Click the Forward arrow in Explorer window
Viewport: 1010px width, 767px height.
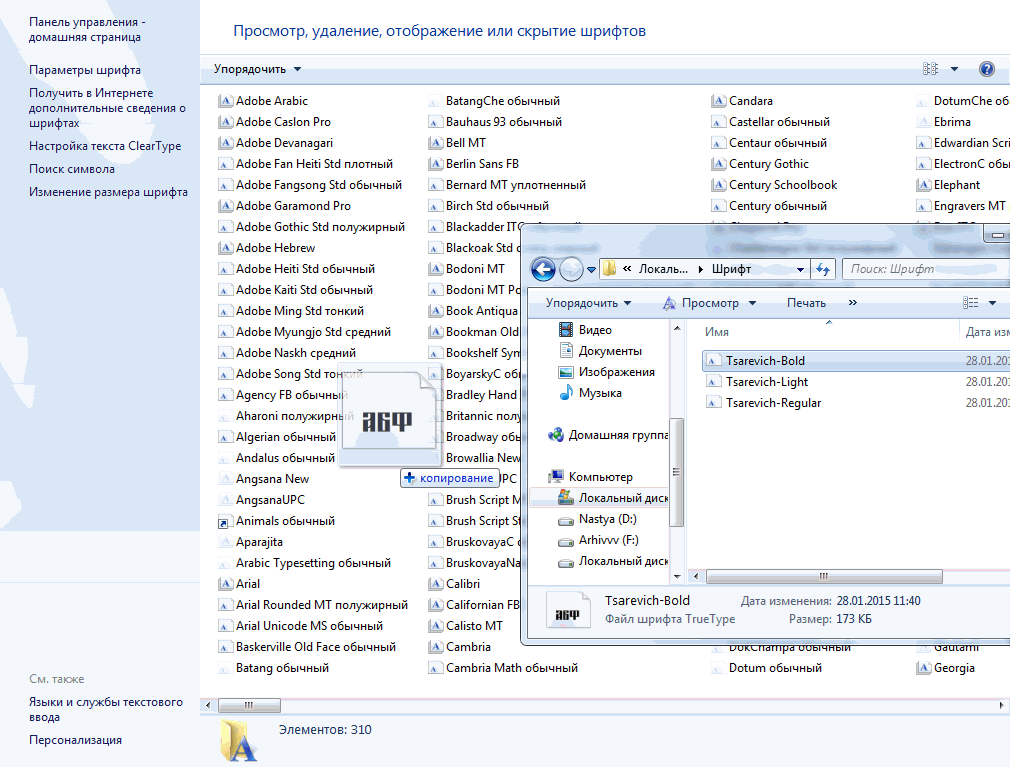coord(571,269)
